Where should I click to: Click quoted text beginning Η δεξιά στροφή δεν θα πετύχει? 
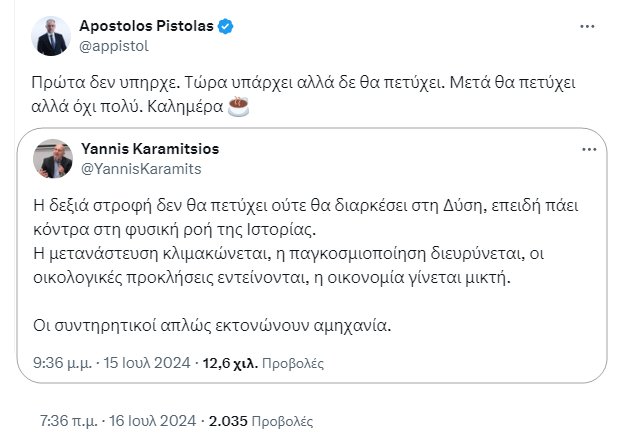pyautogui.click(x=300, y=207)
